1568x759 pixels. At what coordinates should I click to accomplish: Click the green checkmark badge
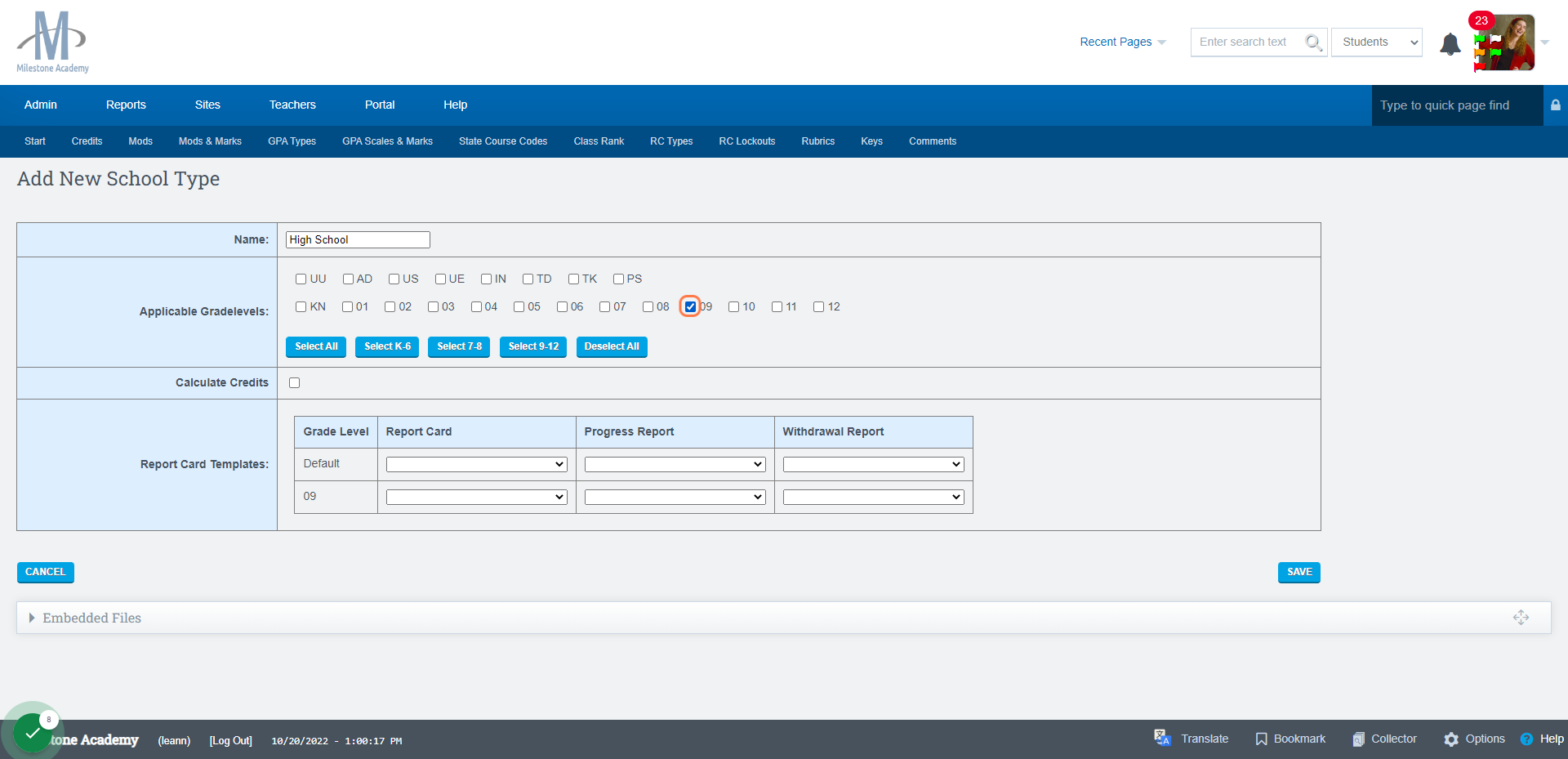(x=32, y=733)
